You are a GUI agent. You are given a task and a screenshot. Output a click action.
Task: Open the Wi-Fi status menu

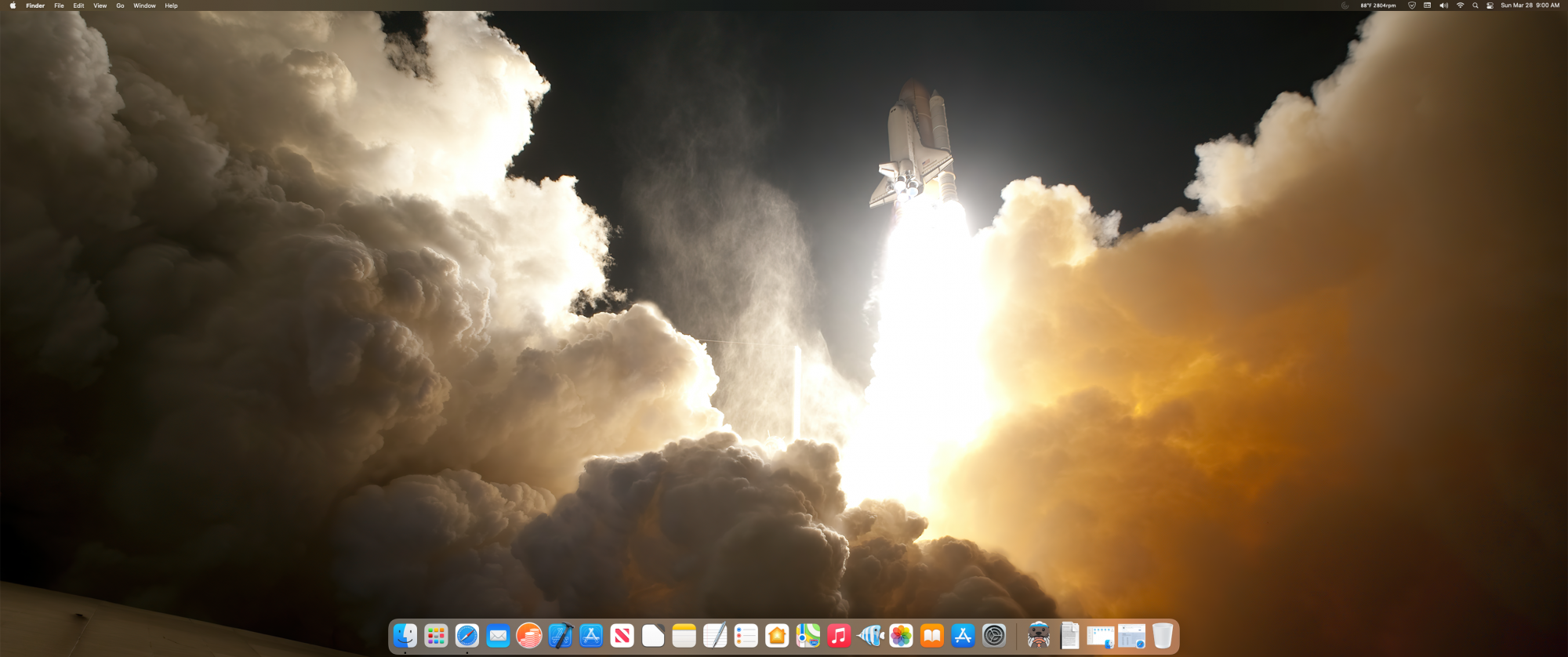tap(1460, 5)
